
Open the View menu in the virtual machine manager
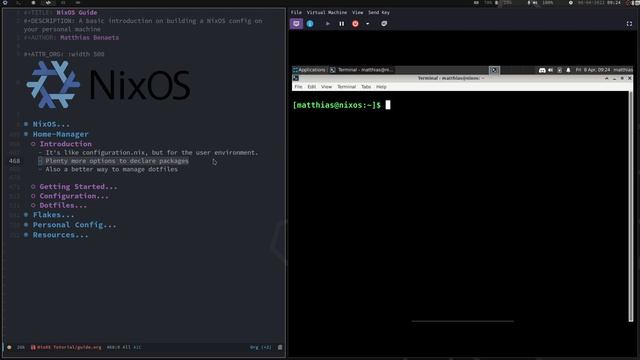(x=358, y=12)
